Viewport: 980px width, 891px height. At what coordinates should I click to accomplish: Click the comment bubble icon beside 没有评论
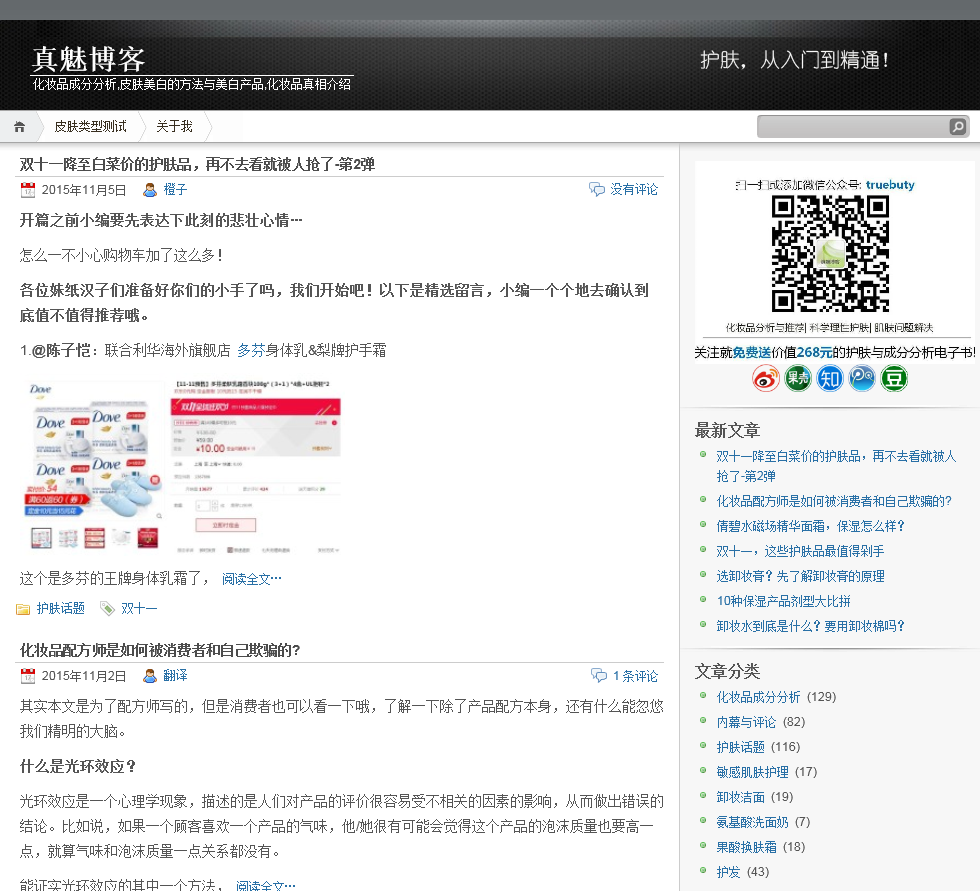pos(597,189)
